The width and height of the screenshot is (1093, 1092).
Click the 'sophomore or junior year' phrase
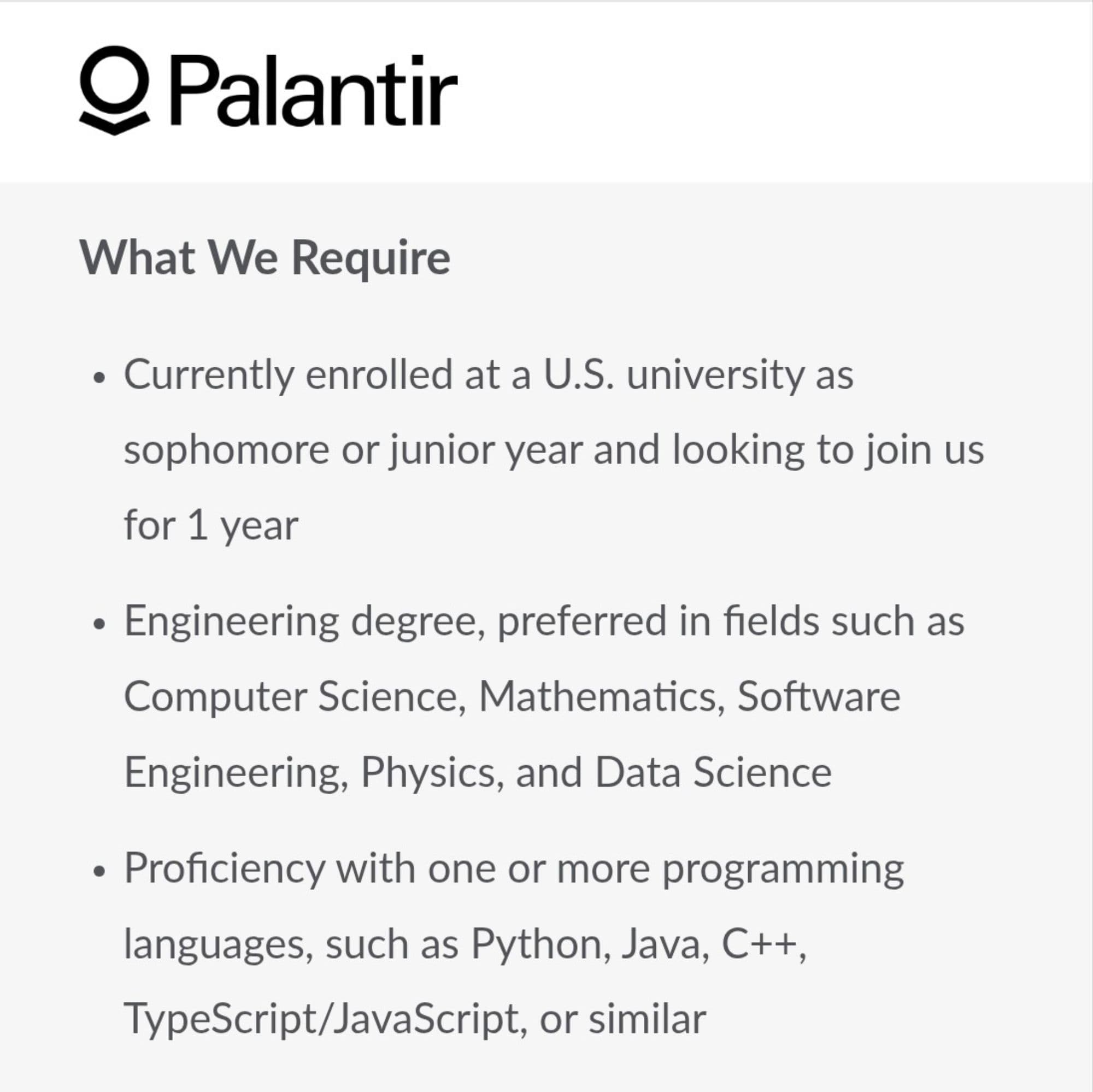coord(353,450)
